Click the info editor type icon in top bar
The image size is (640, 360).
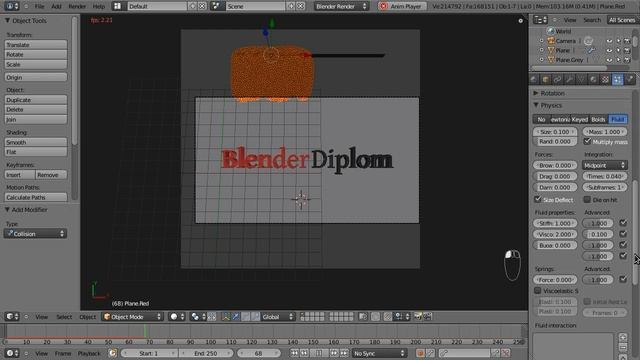pyautogui.click(x=11, y=6)
